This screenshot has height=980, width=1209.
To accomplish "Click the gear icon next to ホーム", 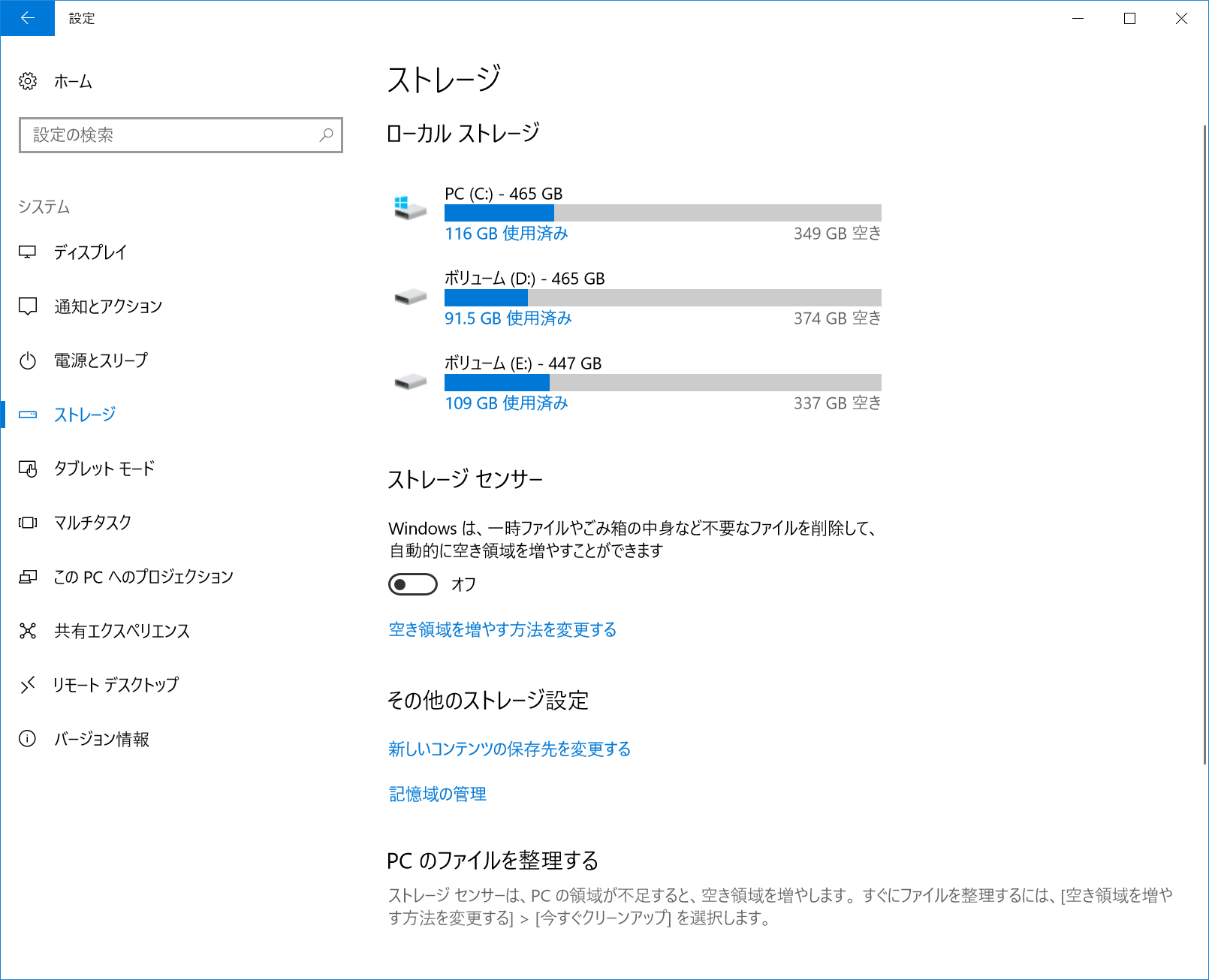I will point(28,82).
